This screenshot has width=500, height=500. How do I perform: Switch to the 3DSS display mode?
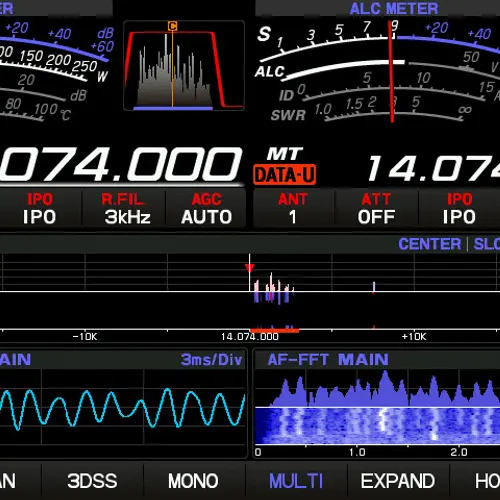point(92,481)
